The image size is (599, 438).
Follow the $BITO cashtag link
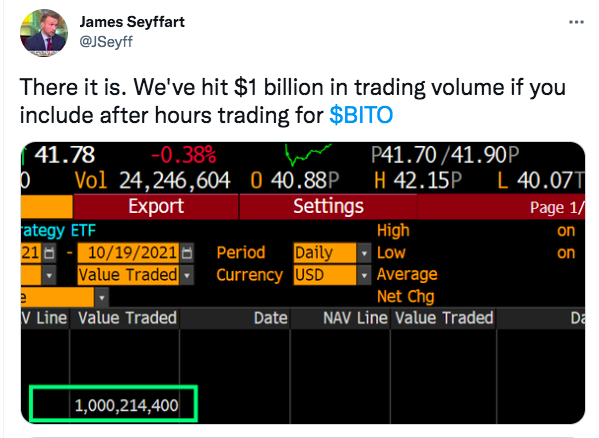click(x=361, y=115)
